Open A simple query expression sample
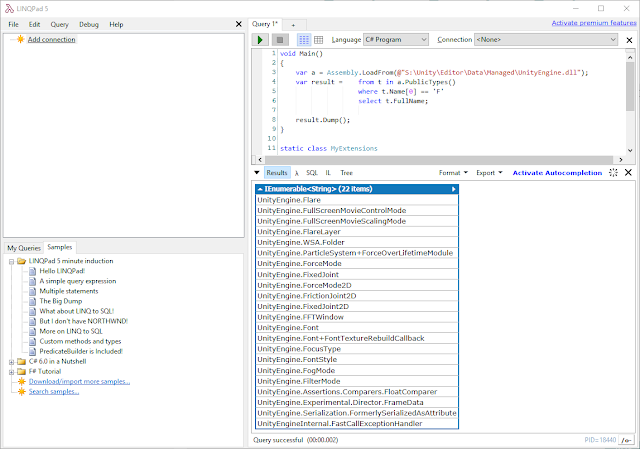The width and height of the screenshot is (640, 449). (78, 281)
